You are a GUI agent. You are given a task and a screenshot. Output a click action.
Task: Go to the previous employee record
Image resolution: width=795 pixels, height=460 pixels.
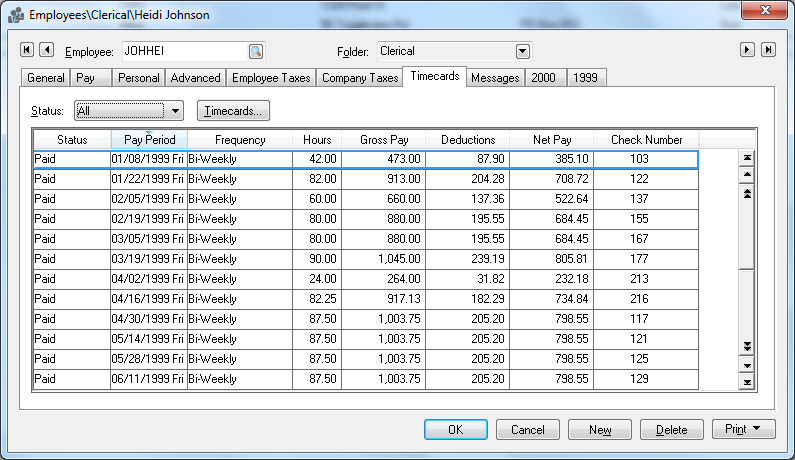pos(47,50)
